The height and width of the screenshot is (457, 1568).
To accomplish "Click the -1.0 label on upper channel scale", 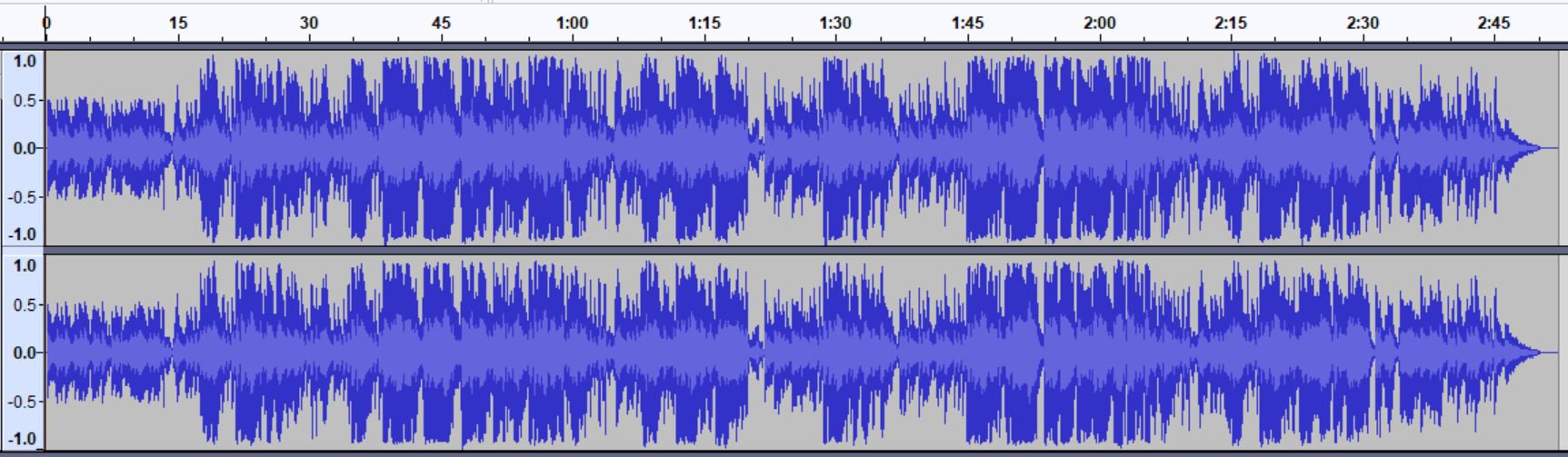I will pos(23,233).
